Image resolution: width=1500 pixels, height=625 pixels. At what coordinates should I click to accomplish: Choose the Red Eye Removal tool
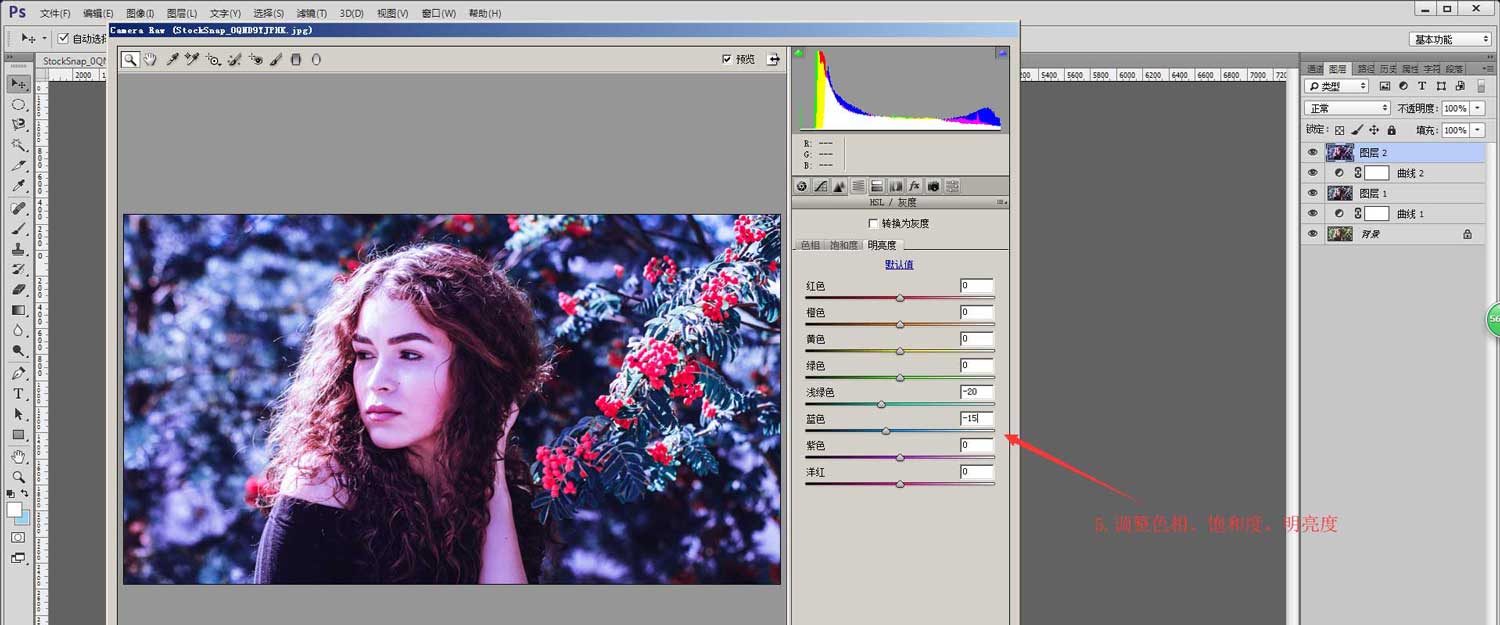coord(256,60)
